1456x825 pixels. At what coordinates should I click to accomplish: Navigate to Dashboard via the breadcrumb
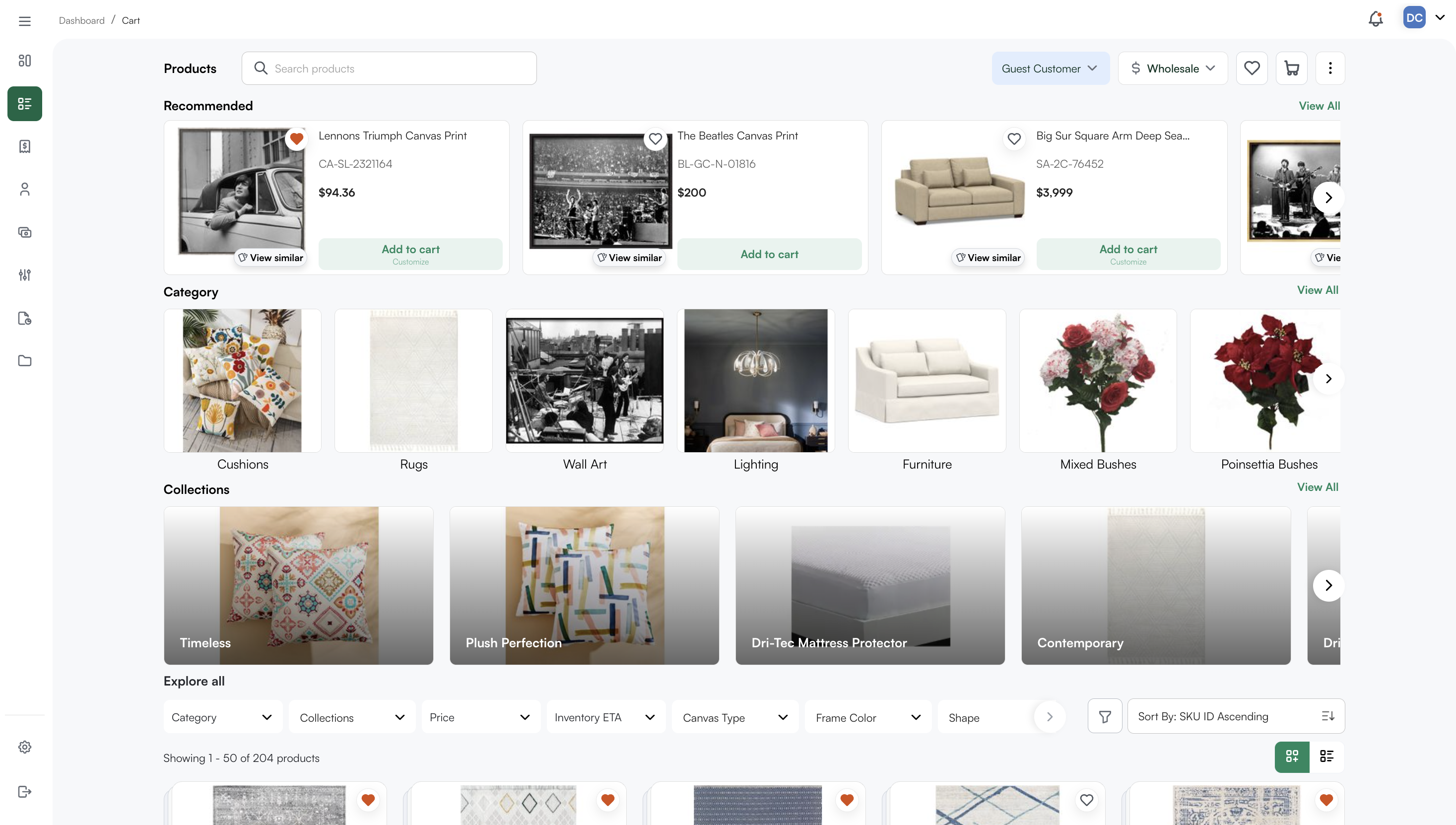point(81,20)
